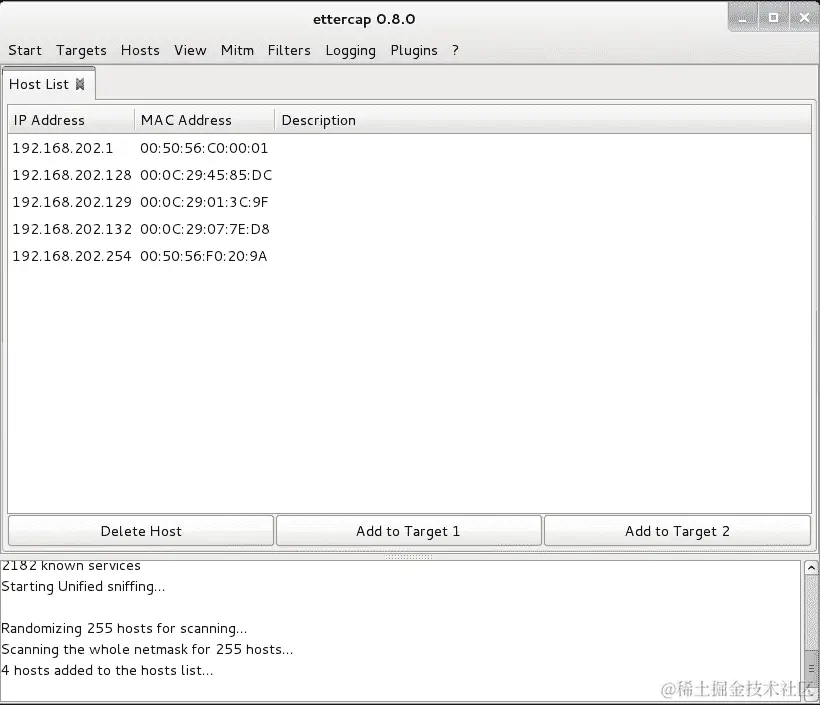Click '2182 known services' log line

coord(71,566)
